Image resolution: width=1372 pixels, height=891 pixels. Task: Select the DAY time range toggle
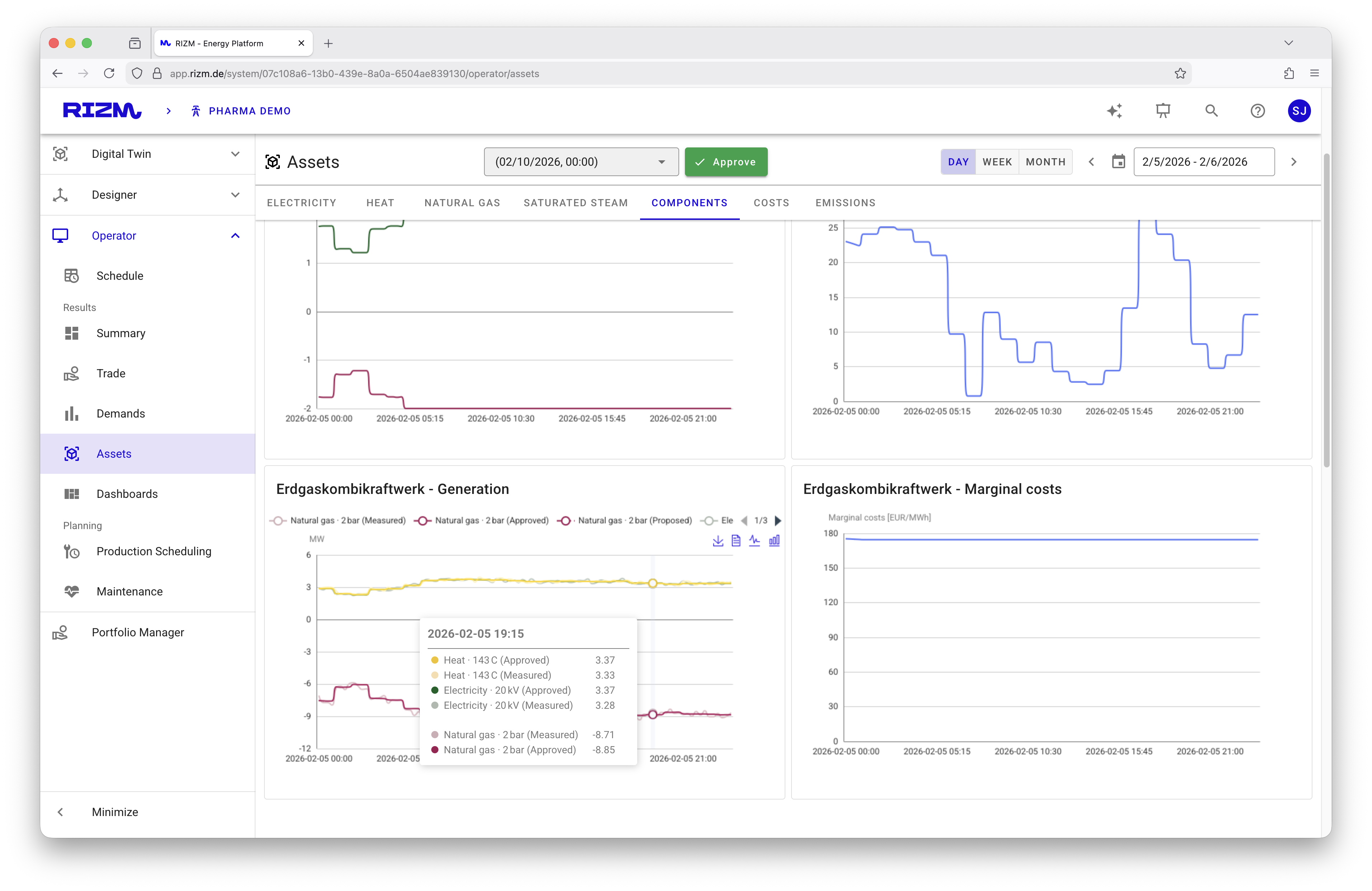click(958, 162)
